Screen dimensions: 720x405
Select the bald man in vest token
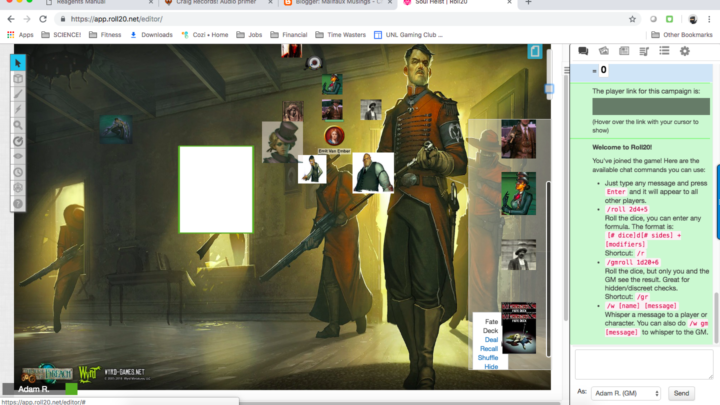pos(373,173)
